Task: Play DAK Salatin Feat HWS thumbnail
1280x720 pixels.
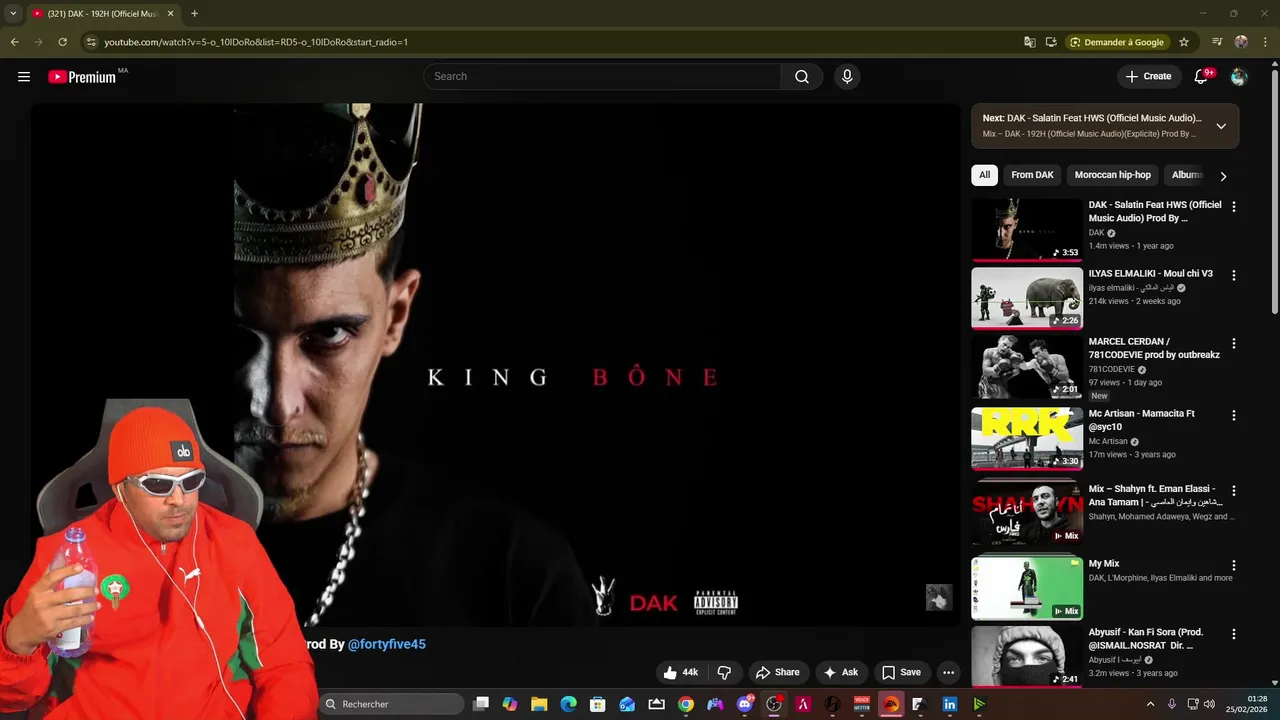Action: pyautogui.click(x=1027, y=229)
